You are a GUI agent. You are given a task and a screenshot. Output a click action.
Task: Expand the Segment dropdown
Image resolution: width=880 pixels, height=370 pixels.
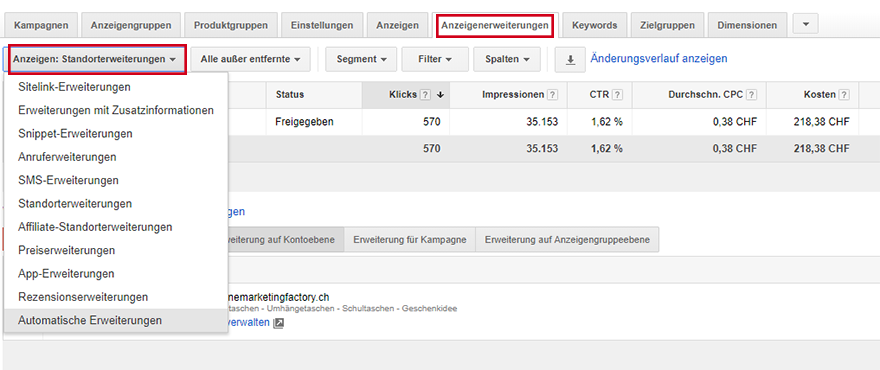(361, 59)
